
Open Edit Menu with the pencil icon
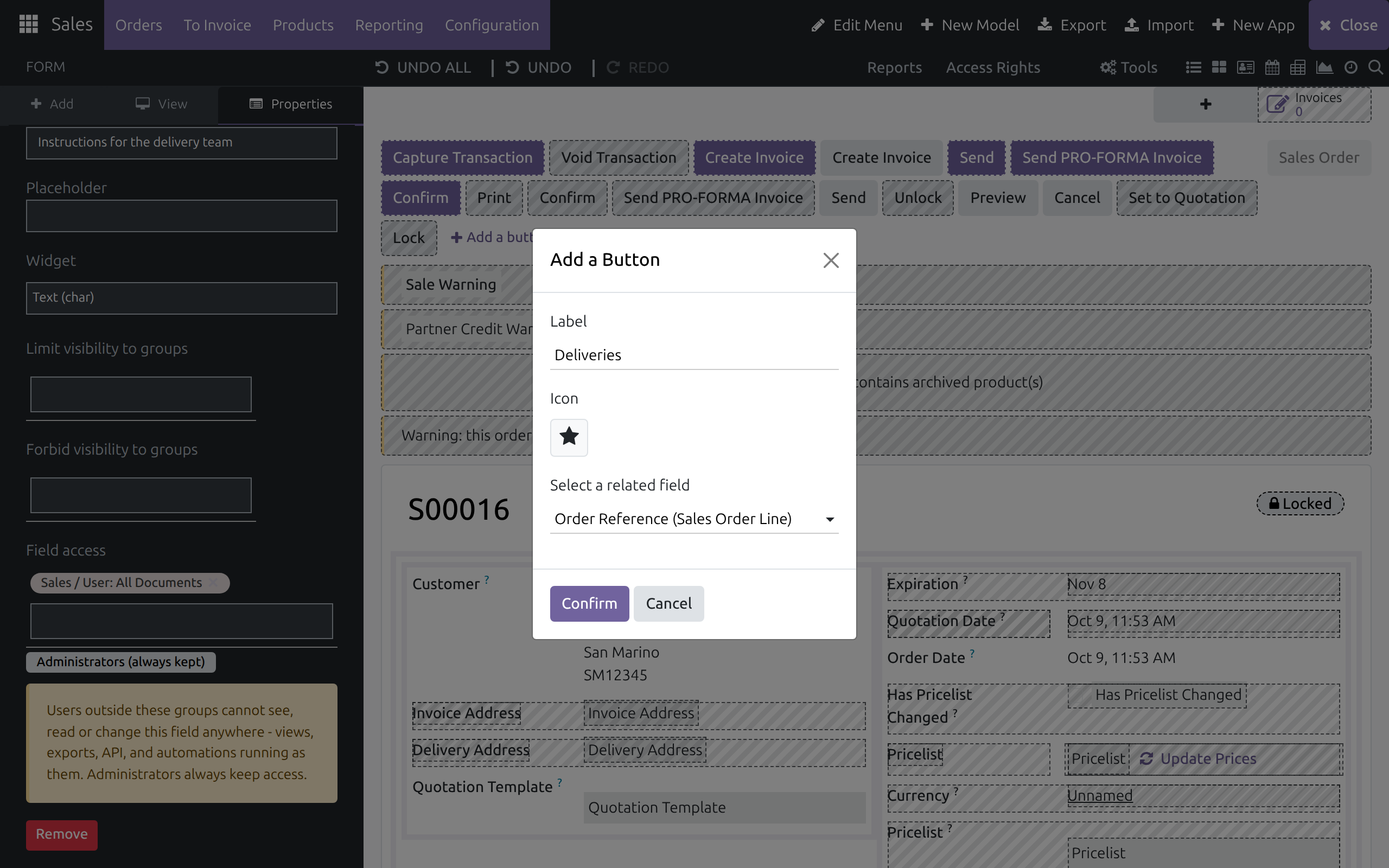[x=857, y=25]
